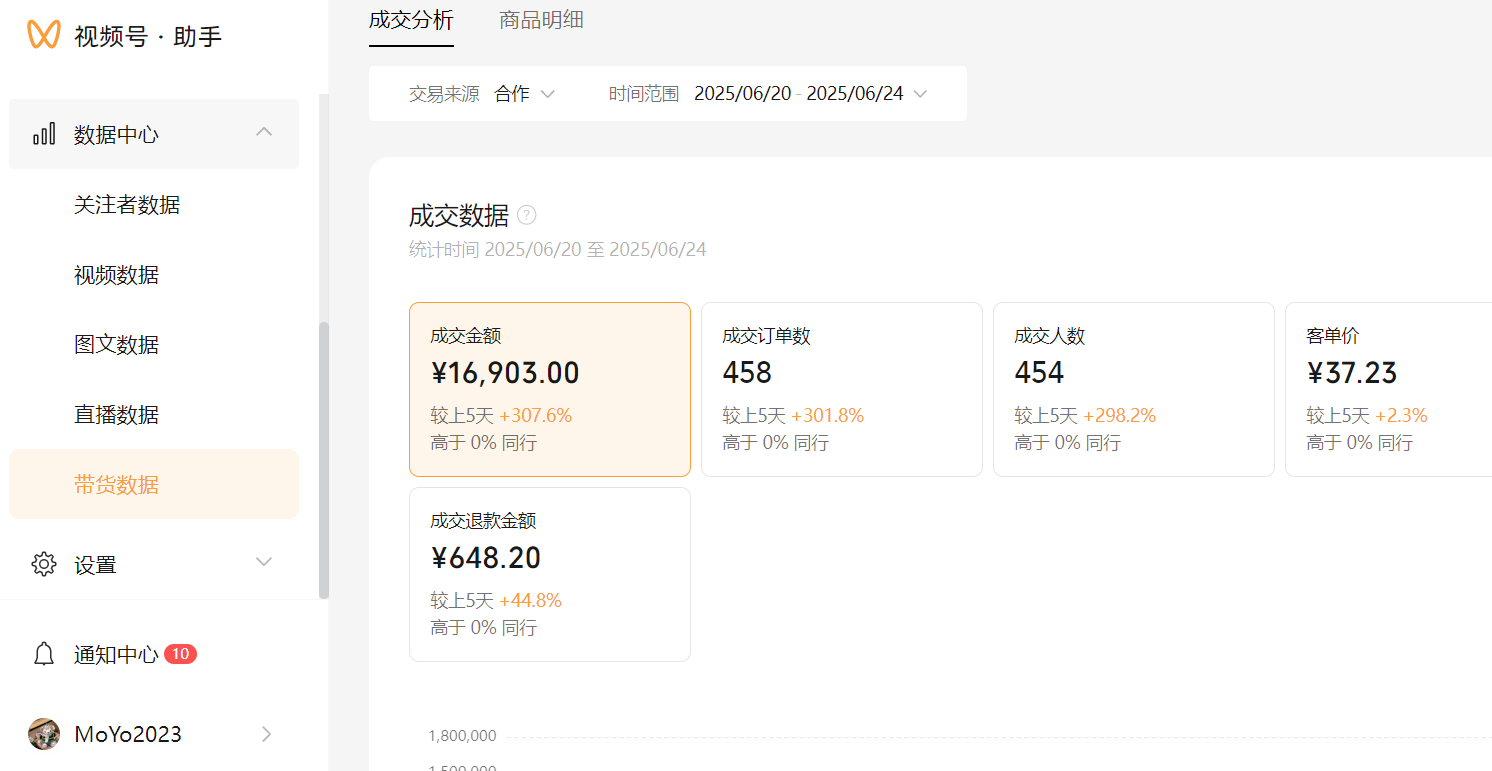Click the red 10 notification badge

180,654
